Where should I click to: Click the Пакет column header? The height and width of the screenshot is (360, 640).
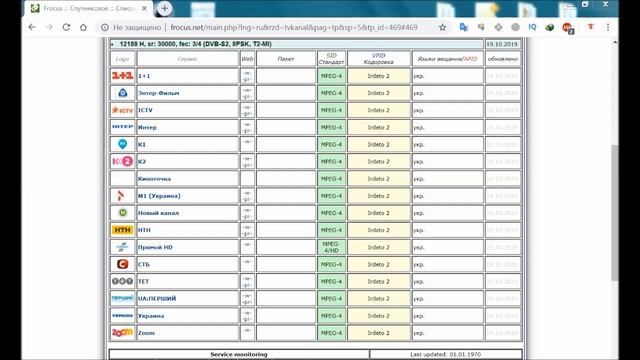[286, 59]
